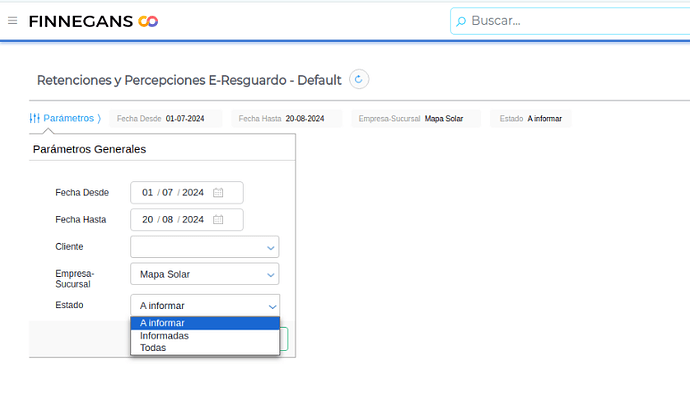Screen dimensions: 690x401
Task: Click the Parámetros sliders icon
Action: [34, 118]
